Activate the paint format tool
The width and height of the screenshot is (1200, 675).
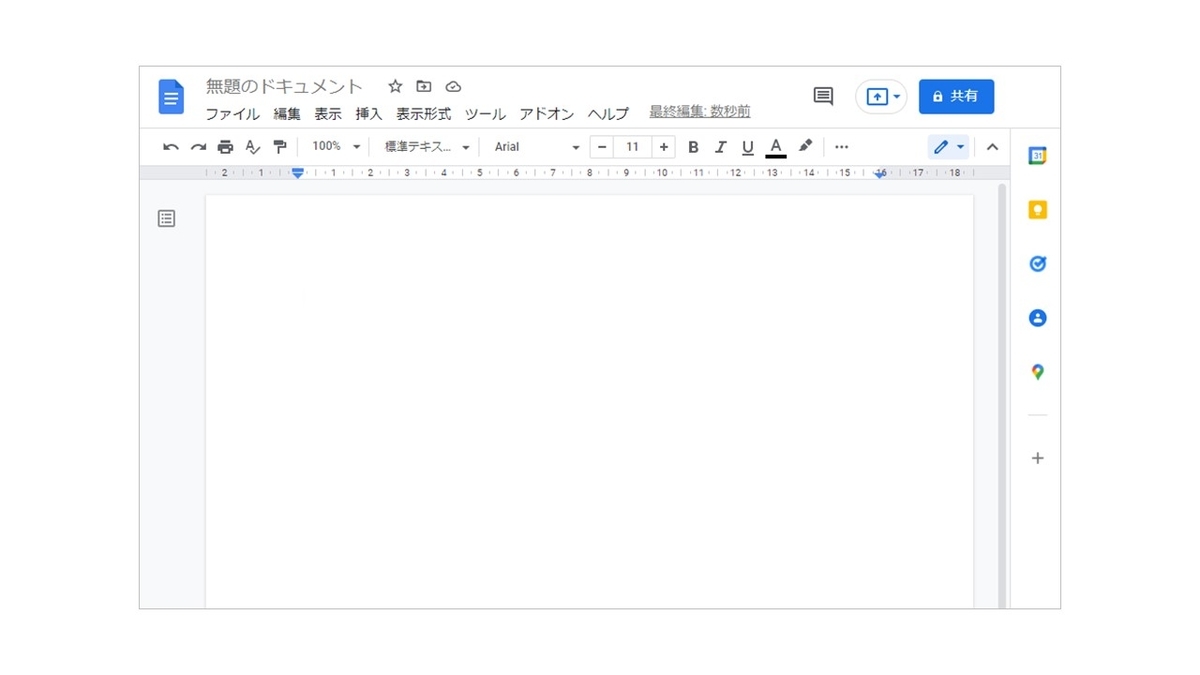tap(280, 147)
